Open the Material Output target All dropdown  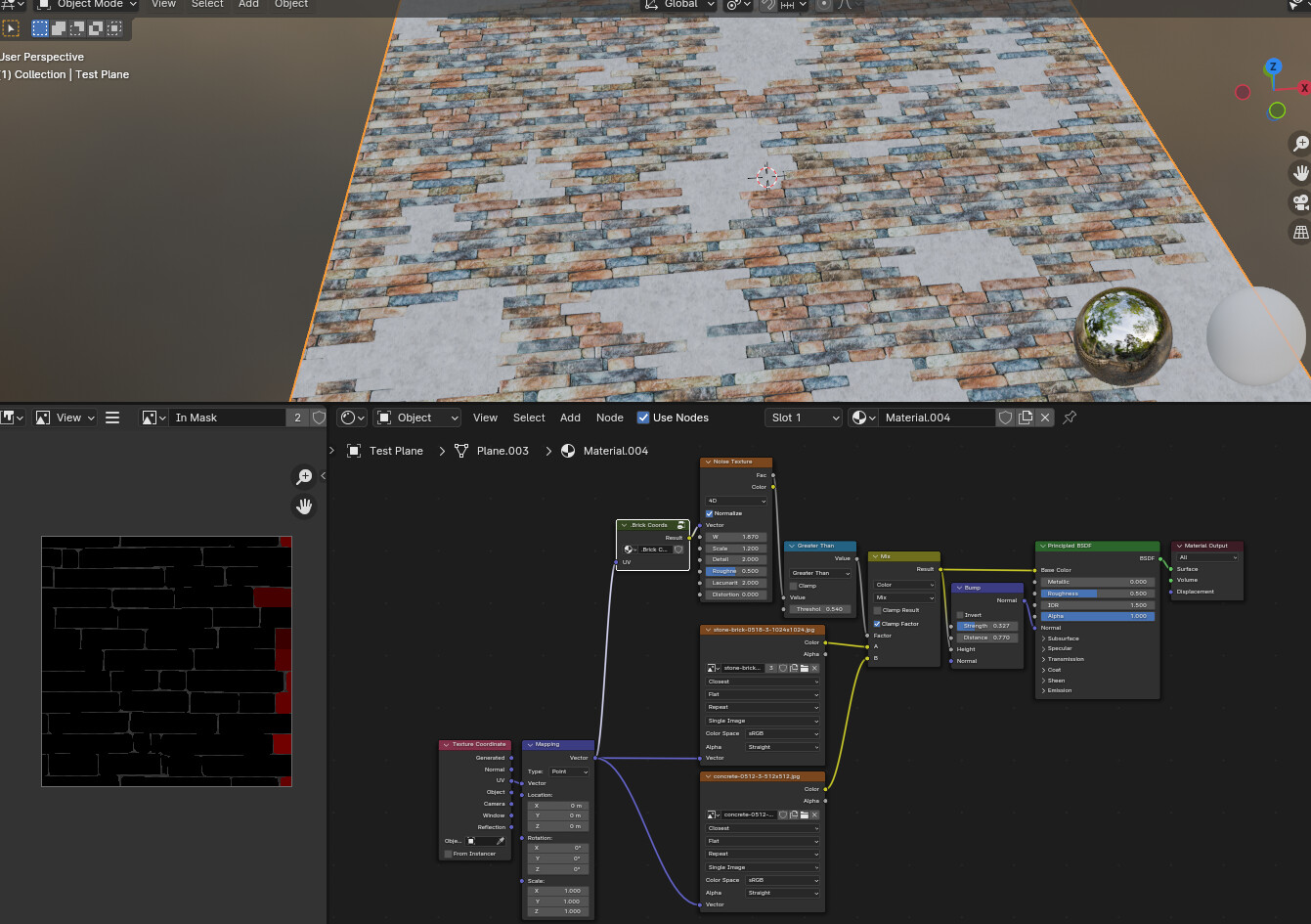[x=1208, y=557]
